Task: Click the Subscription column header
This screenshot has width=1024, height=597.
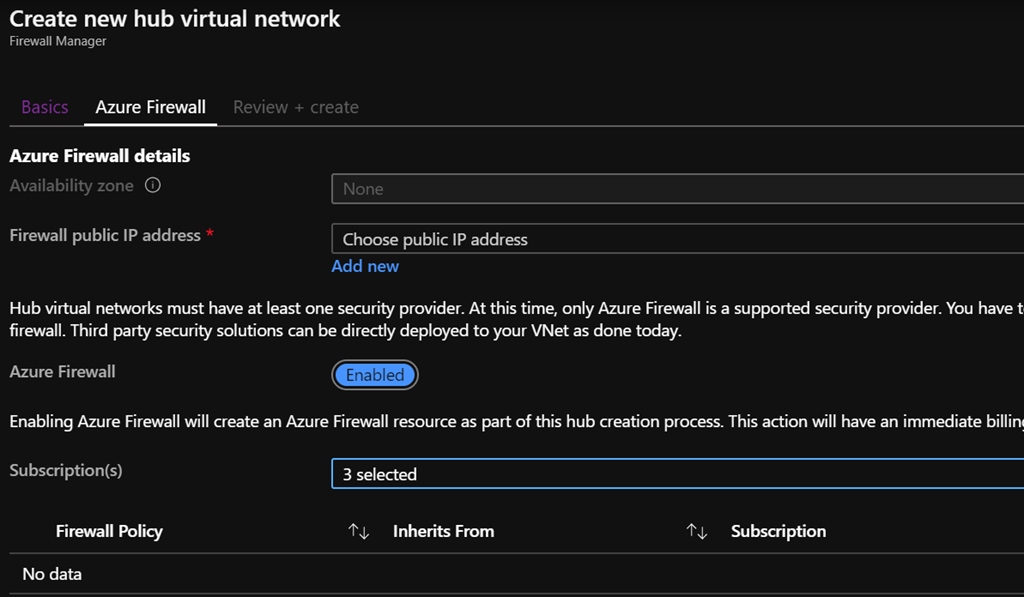Action: coord(778,531)
